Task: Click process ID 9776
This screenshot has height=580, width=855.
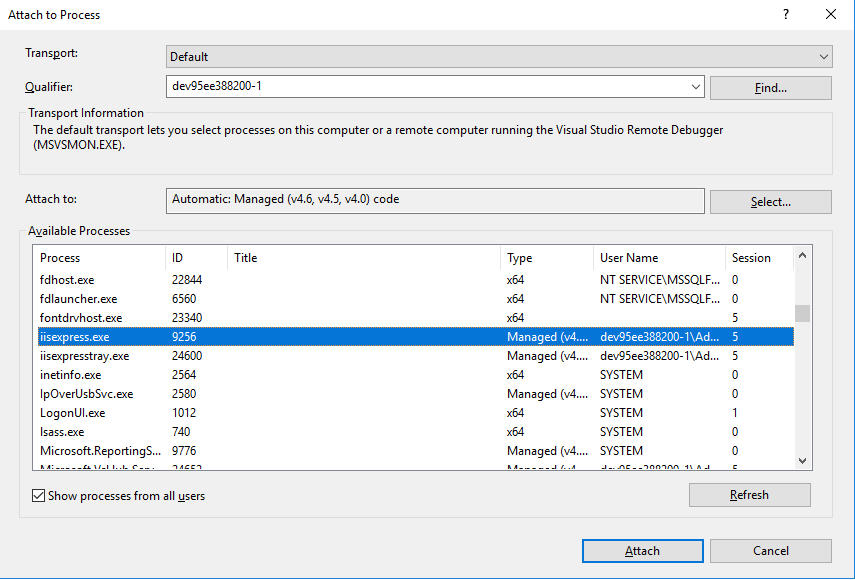Action: 184,451
